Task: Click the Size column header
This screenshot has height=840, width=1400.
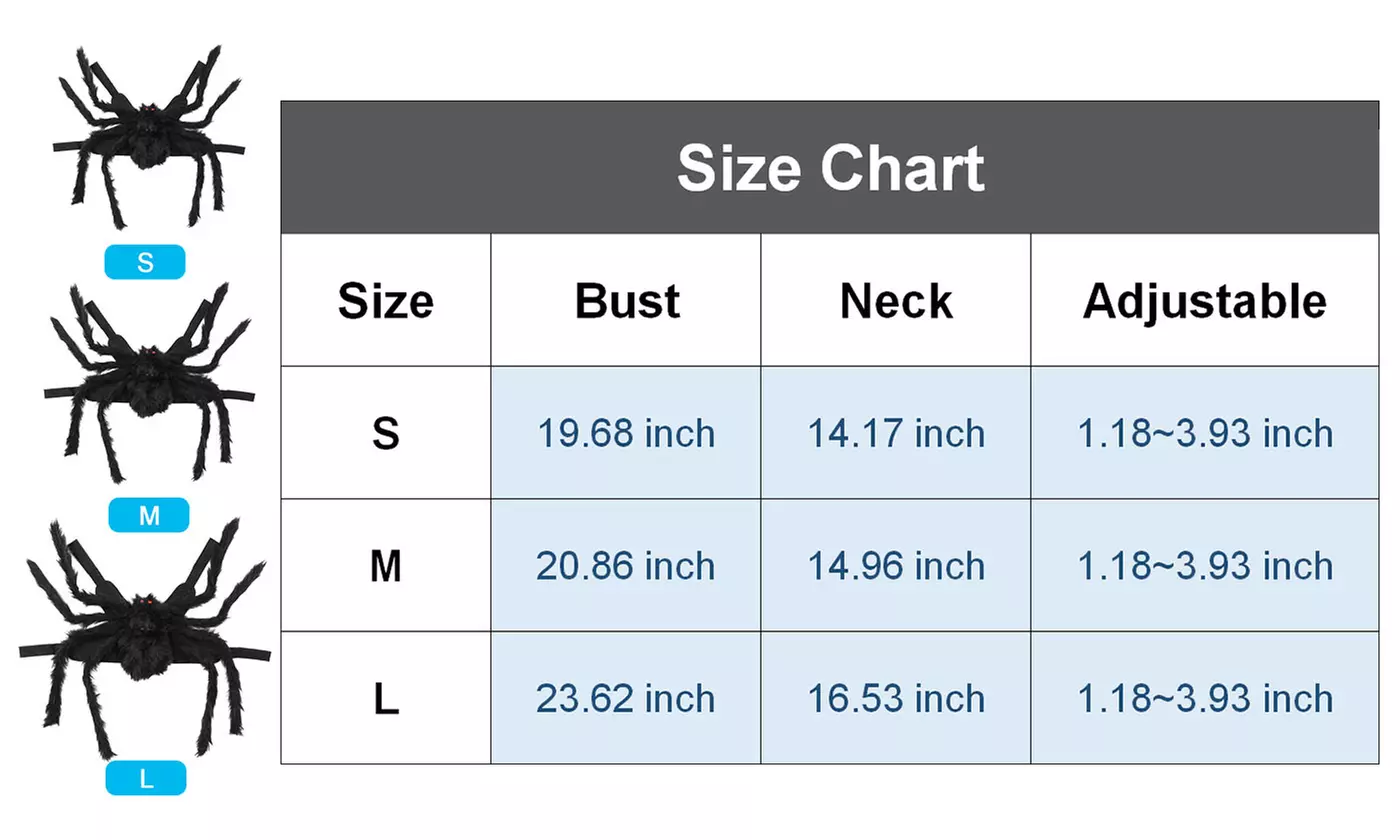Action: coord(386,300)
